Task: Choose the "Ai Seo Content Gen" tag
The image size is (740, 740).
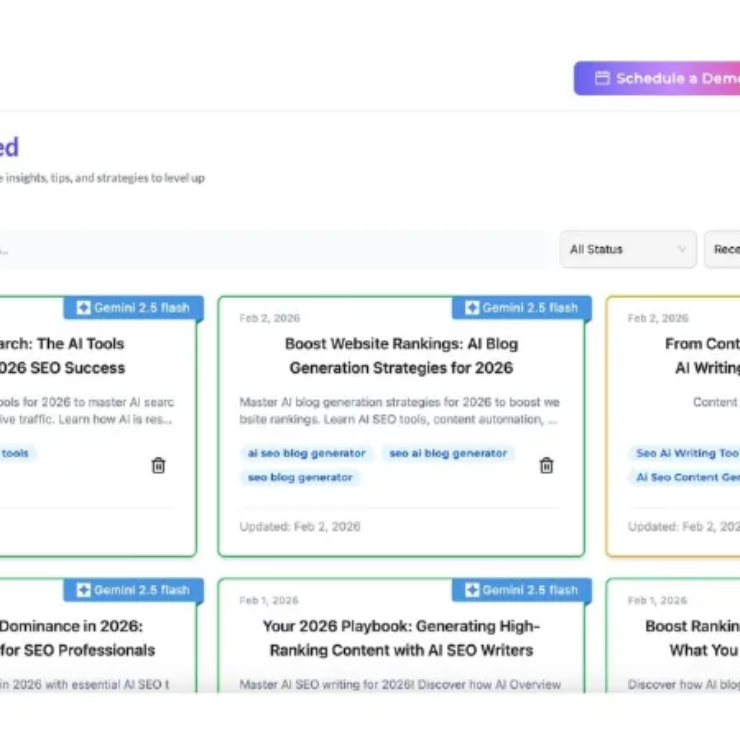Action: [686, 477]
